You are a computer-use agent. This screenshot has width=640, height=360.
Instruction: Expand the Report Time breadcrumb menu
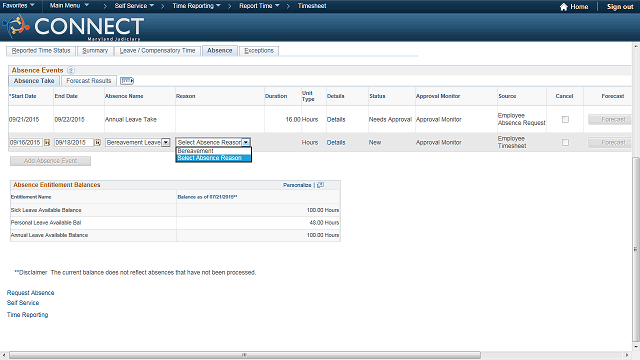[259, 6]
